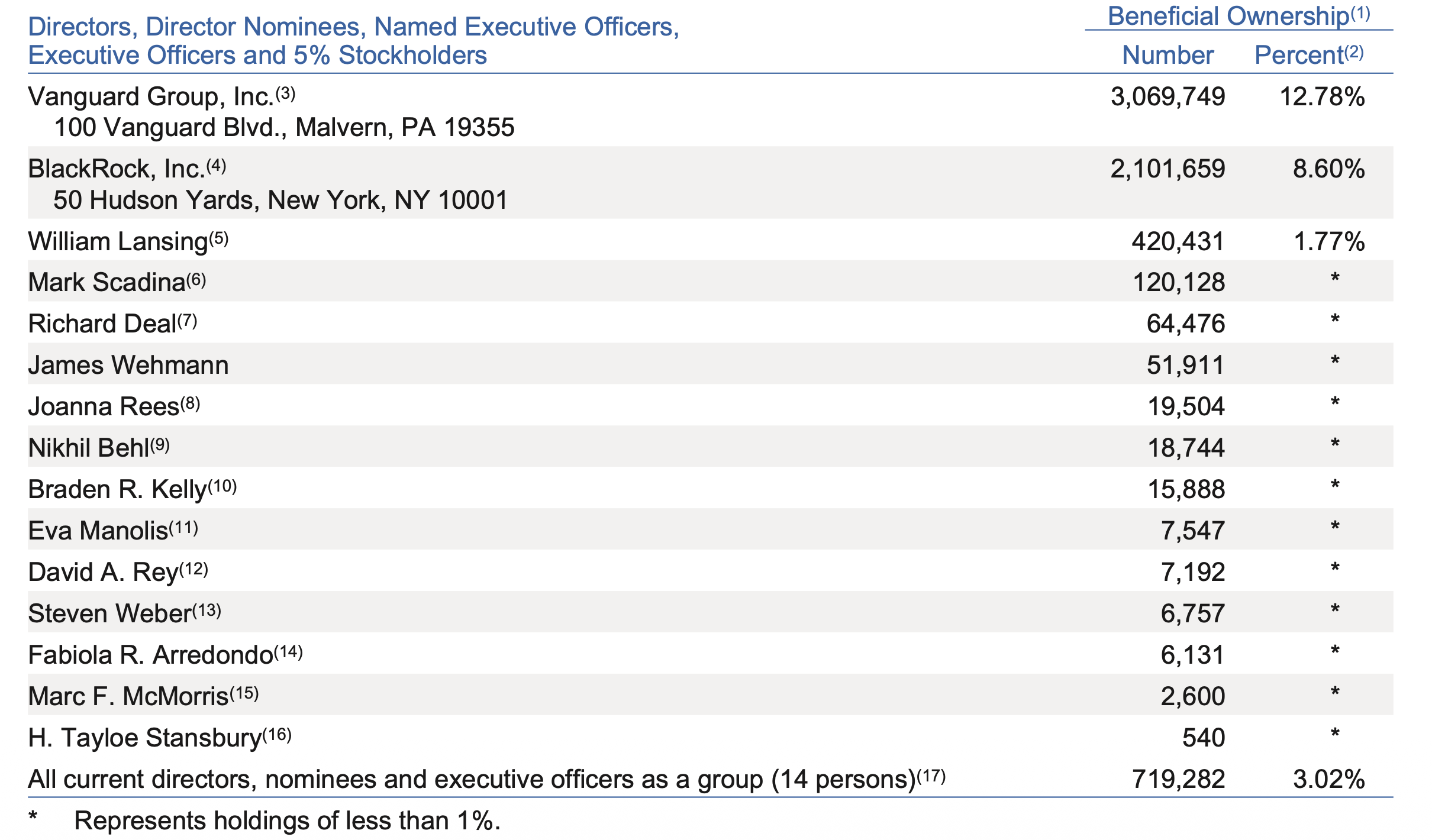Select Fabiola R. Arredondo's name
The width and height of the screenshot is (1432, 840).
click(x=150, y=655)
